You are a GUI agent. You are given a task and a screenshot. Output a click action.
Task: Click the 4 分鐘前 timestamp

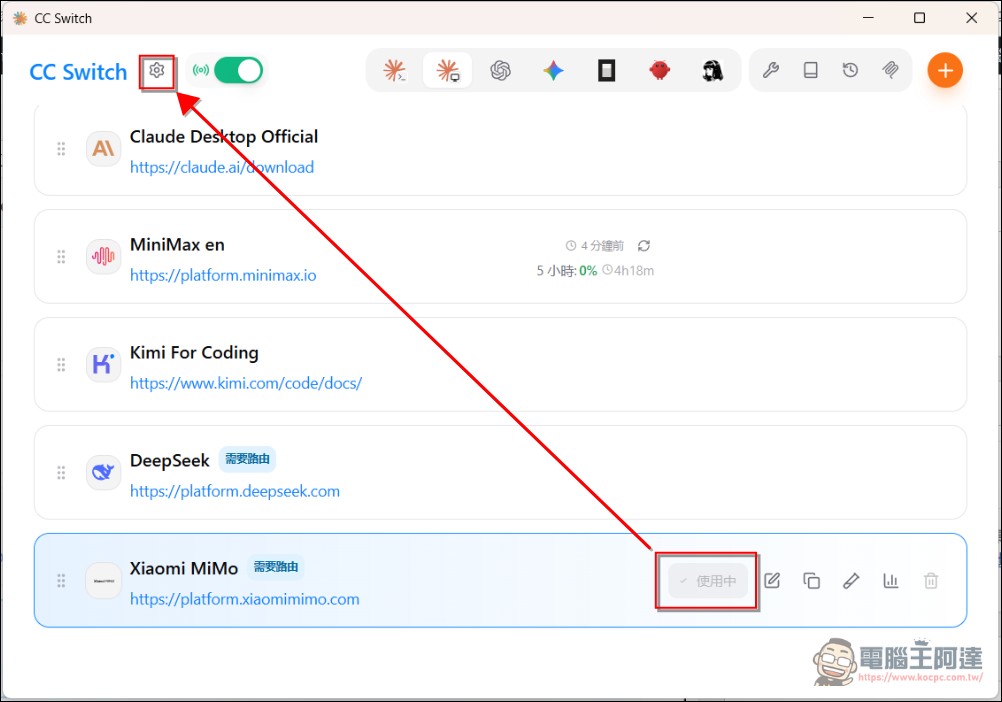point(595,246)
